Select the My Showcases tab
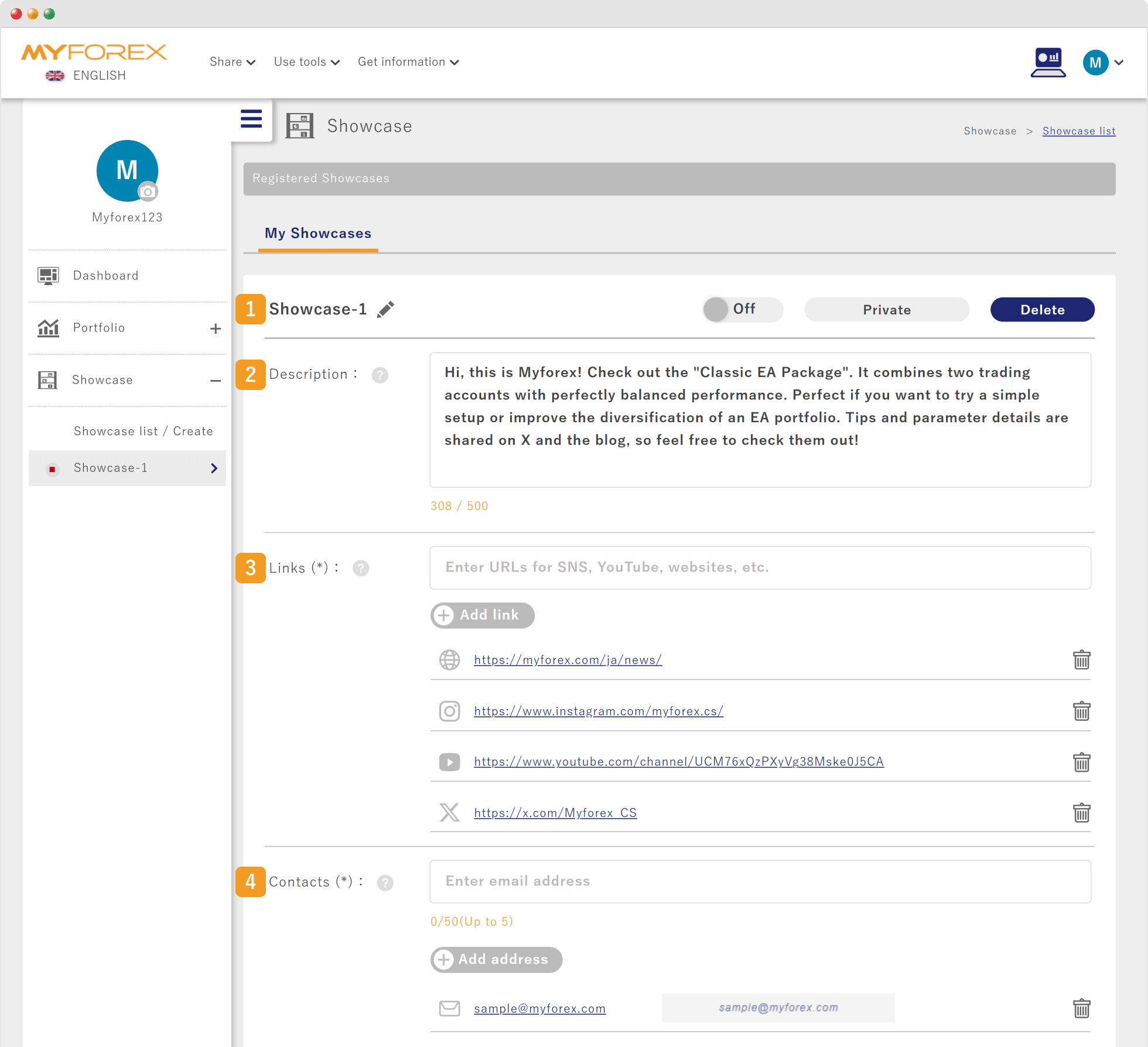This screenshot has height=1047, width=1148. coord(318,234)
